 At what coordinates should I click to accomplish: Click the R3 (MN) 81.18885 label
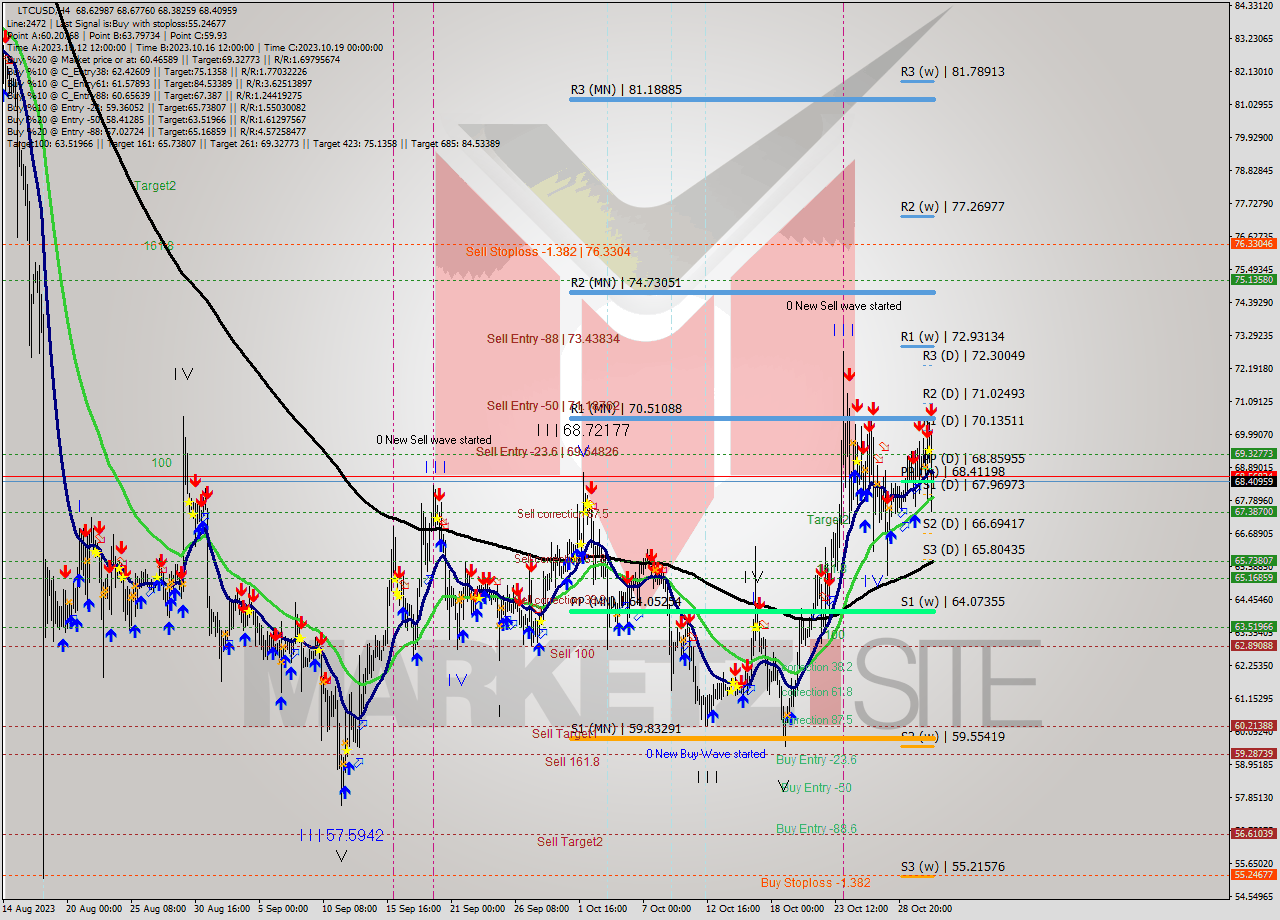(626, 89)
